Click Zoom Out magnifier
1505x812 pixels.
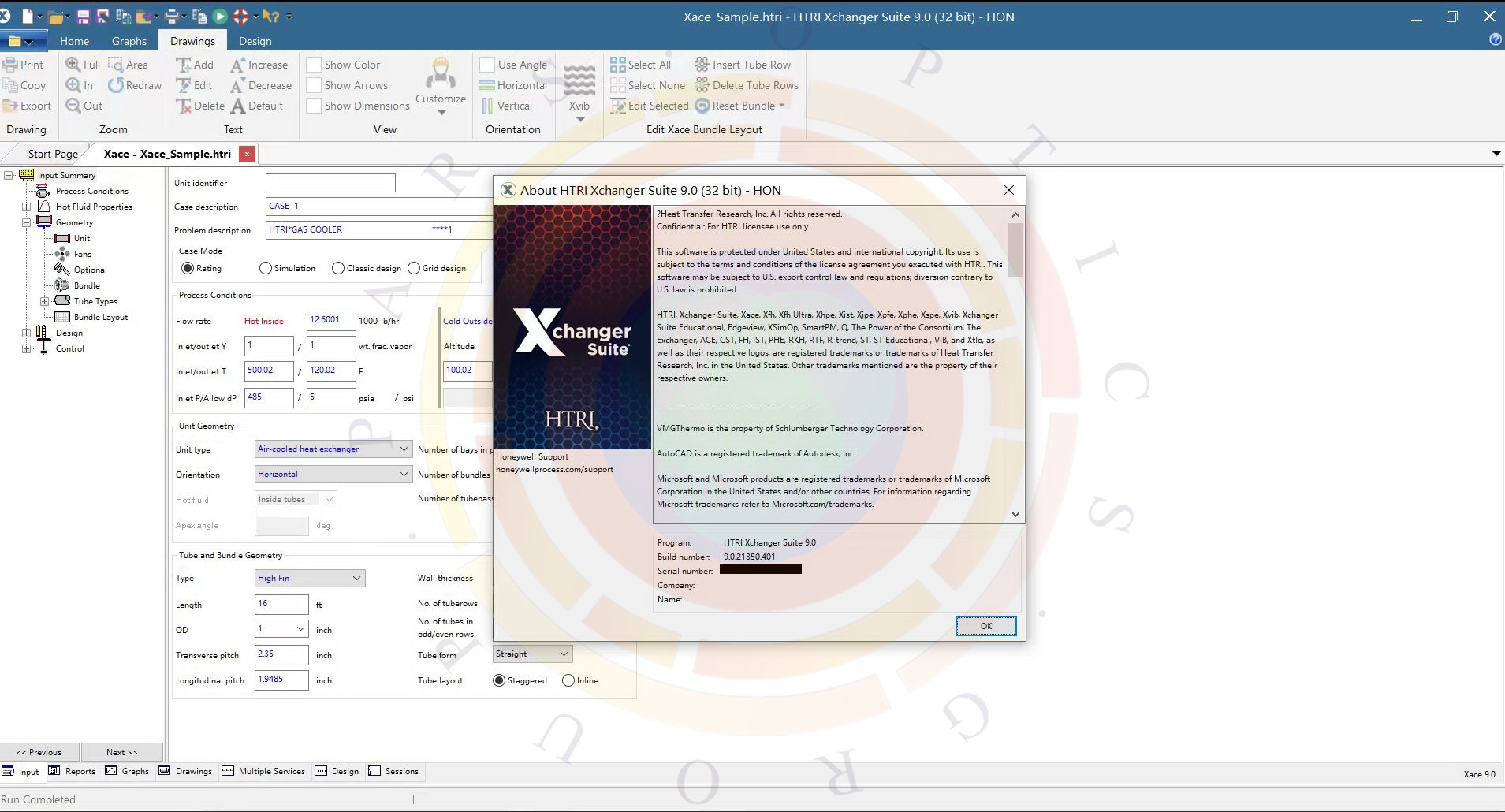73,106
